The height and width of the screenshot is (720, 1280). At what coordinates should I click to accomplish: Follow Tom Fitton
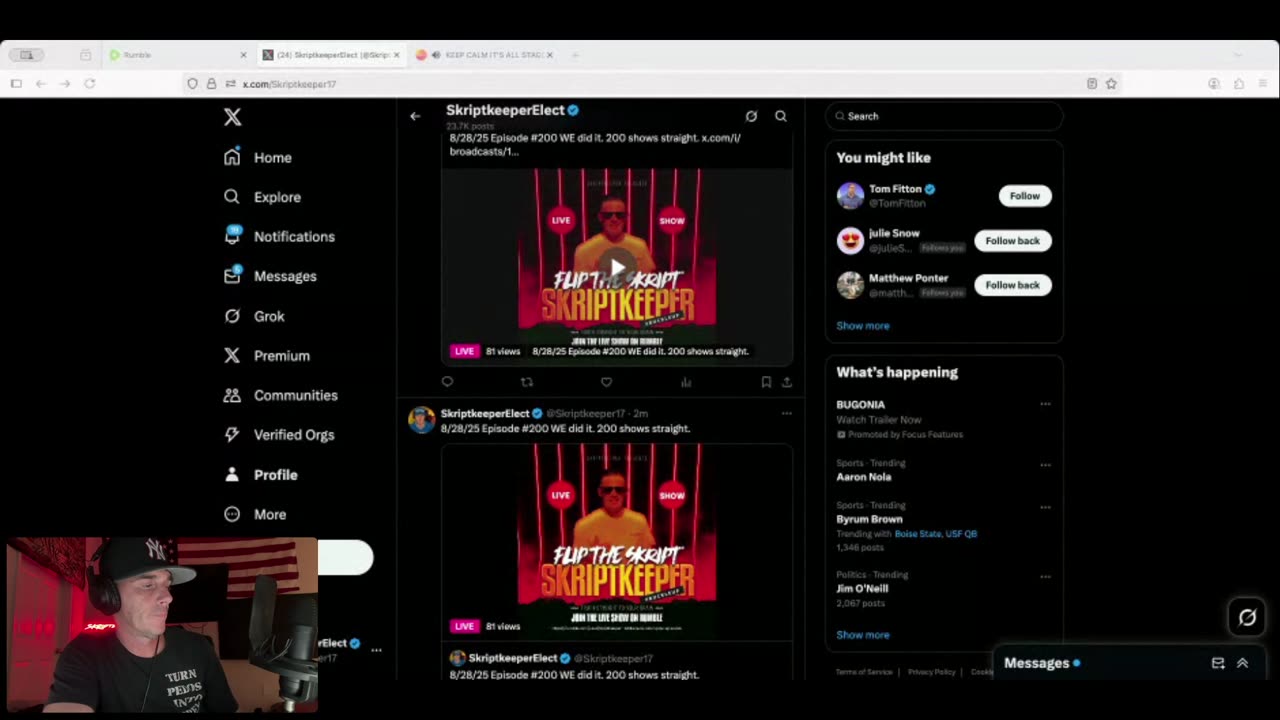[1024, 196]
